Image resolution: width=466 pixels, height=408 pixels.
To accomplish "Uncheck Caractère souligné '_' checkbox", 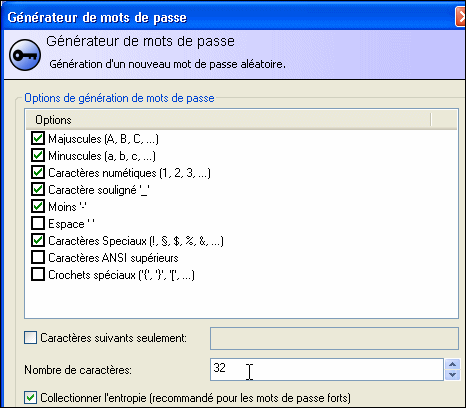I will coord(38,189).
